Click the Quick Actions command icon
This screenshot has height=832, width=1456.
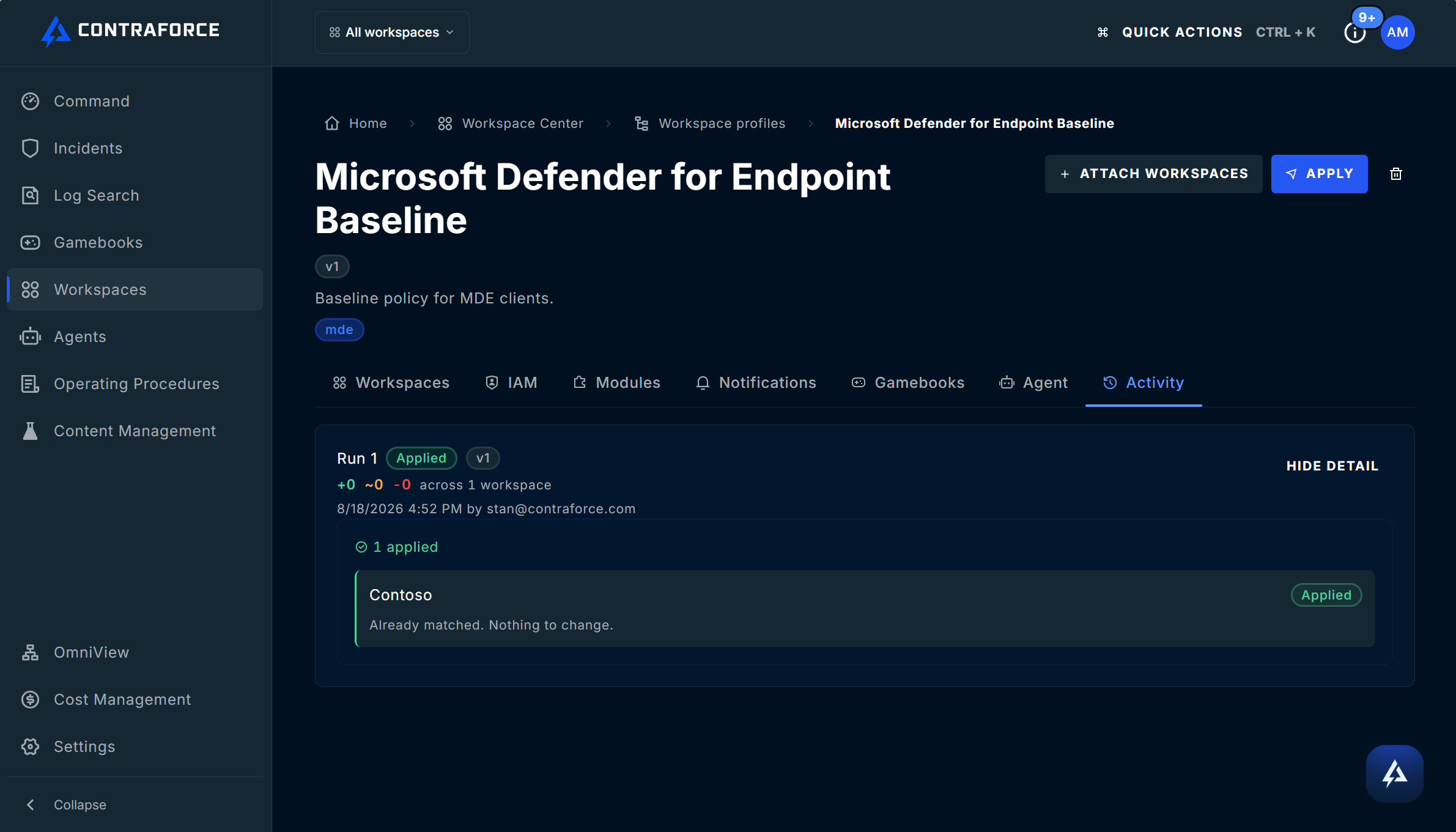[x=1103, y=32]
